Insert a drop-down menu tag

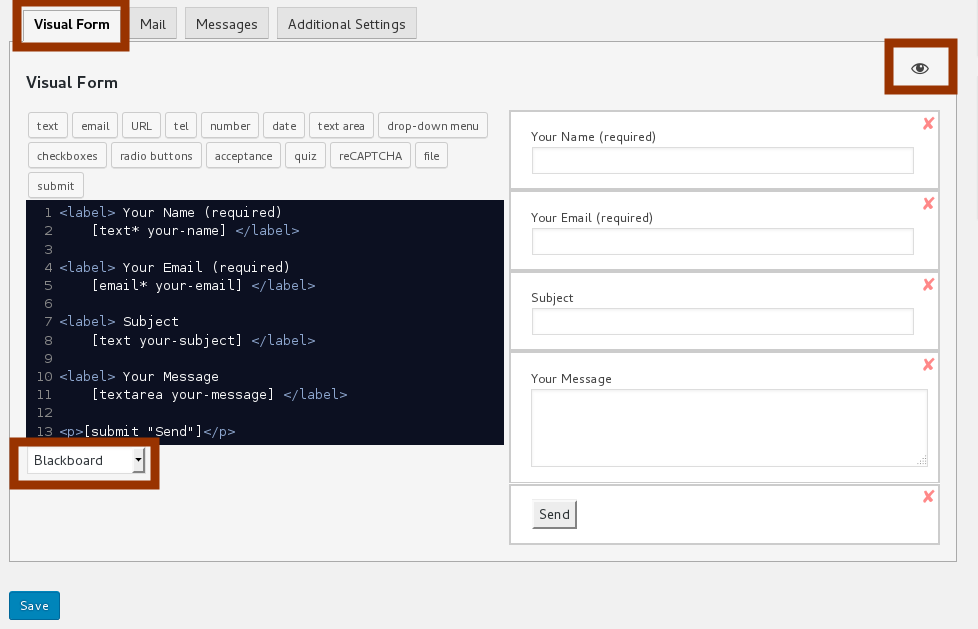(x=433, y=126)
